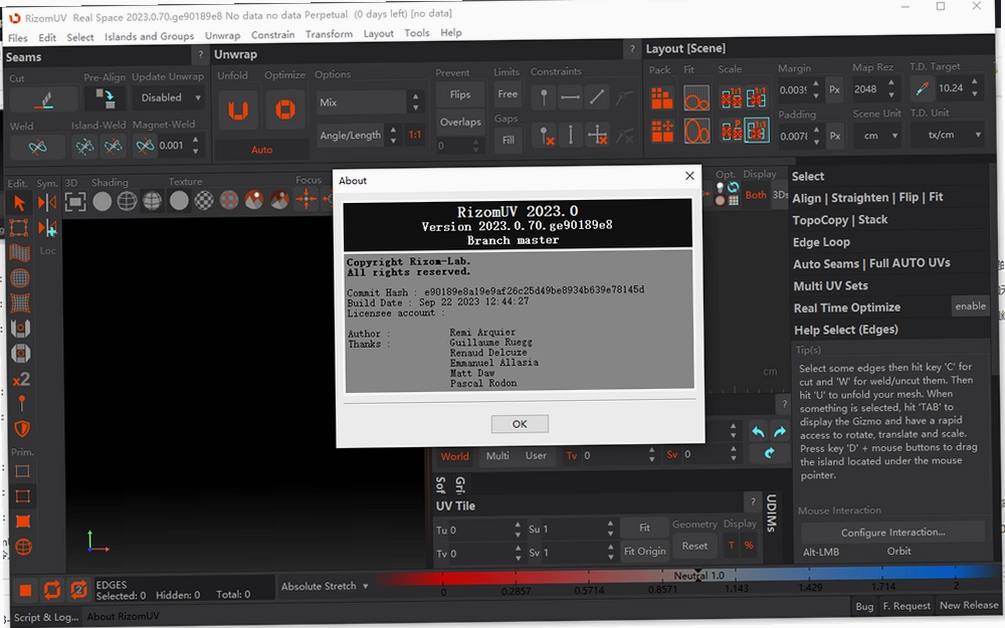Click the Fit Origin button
This screenshot has height=628, width=1005.
tap(644, 551)
